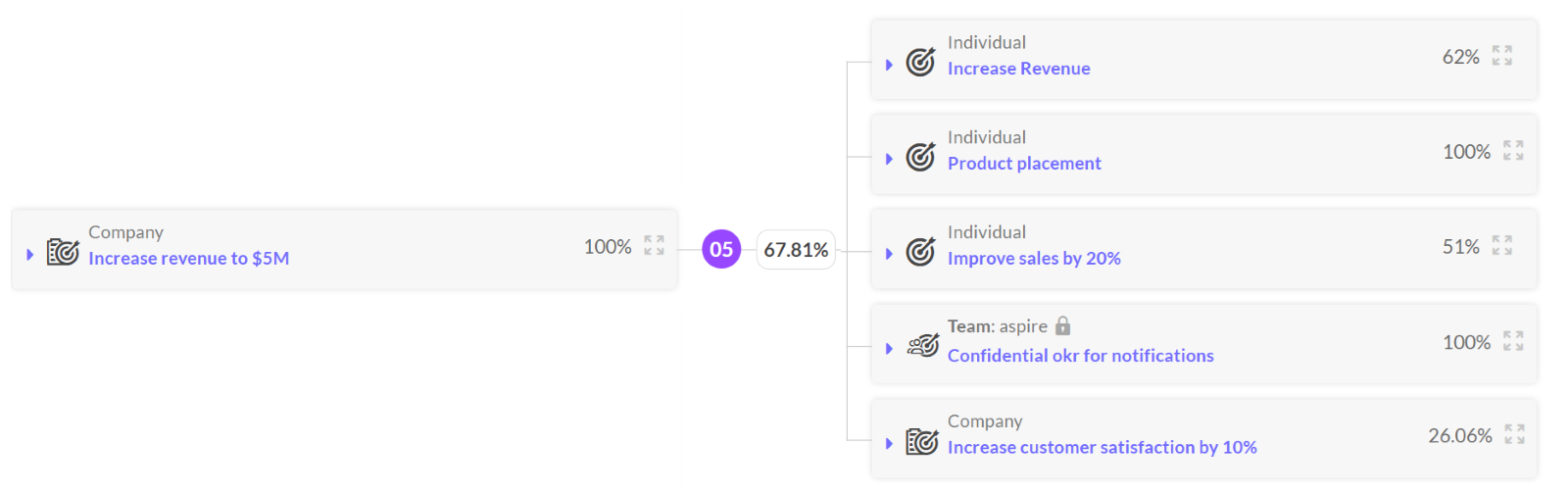Click the company goal icon beside Increase revenue to $5M
The image size is (1568, 493).
click(x=63, y=252)
